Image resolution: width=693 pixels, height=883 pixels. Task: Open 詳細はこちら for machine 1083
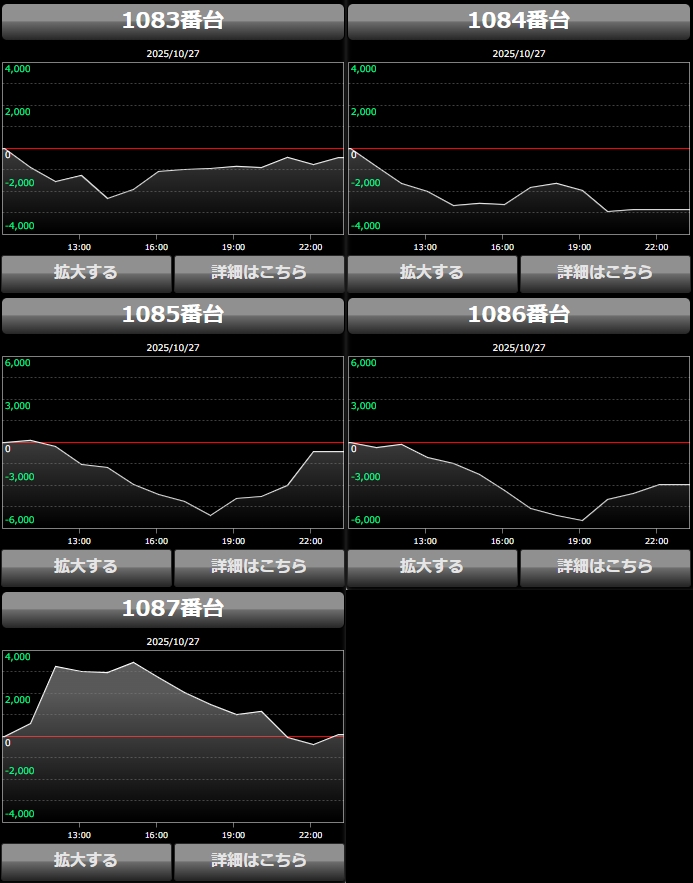pos(259,272)
